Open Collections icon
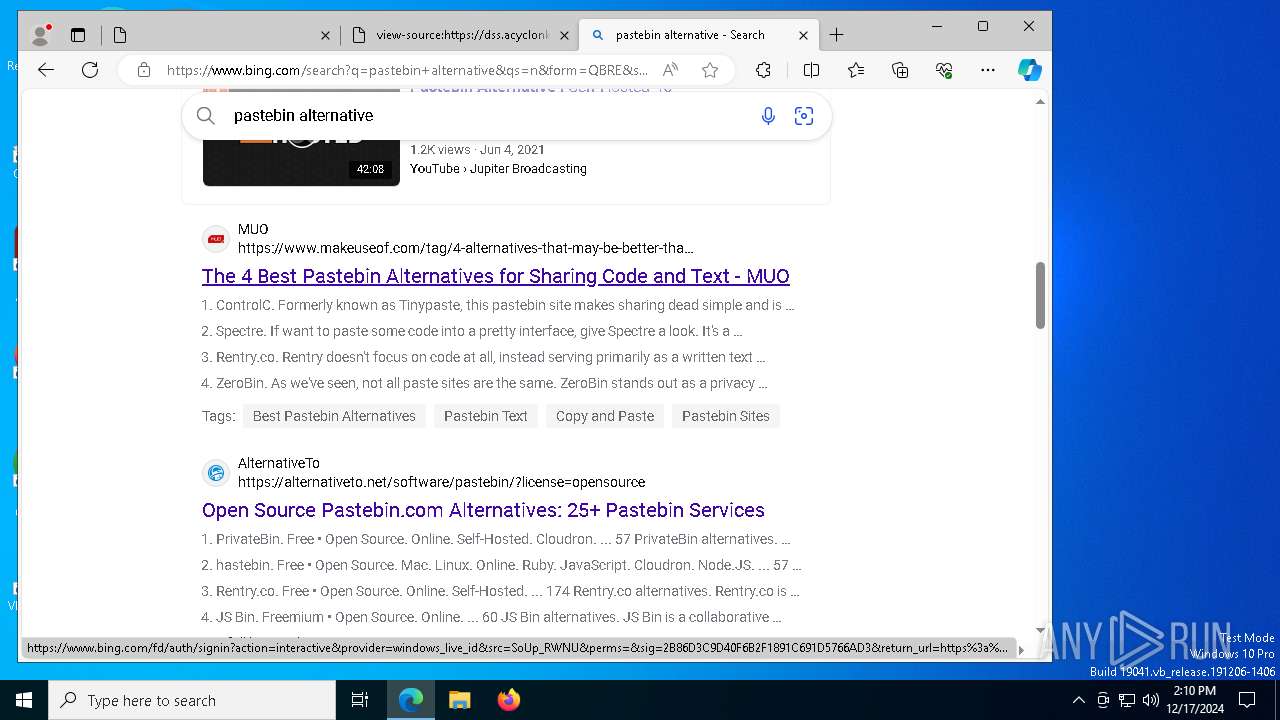Image resolution: width=1280 pixels, height=720 pixels. coord(900,70)
